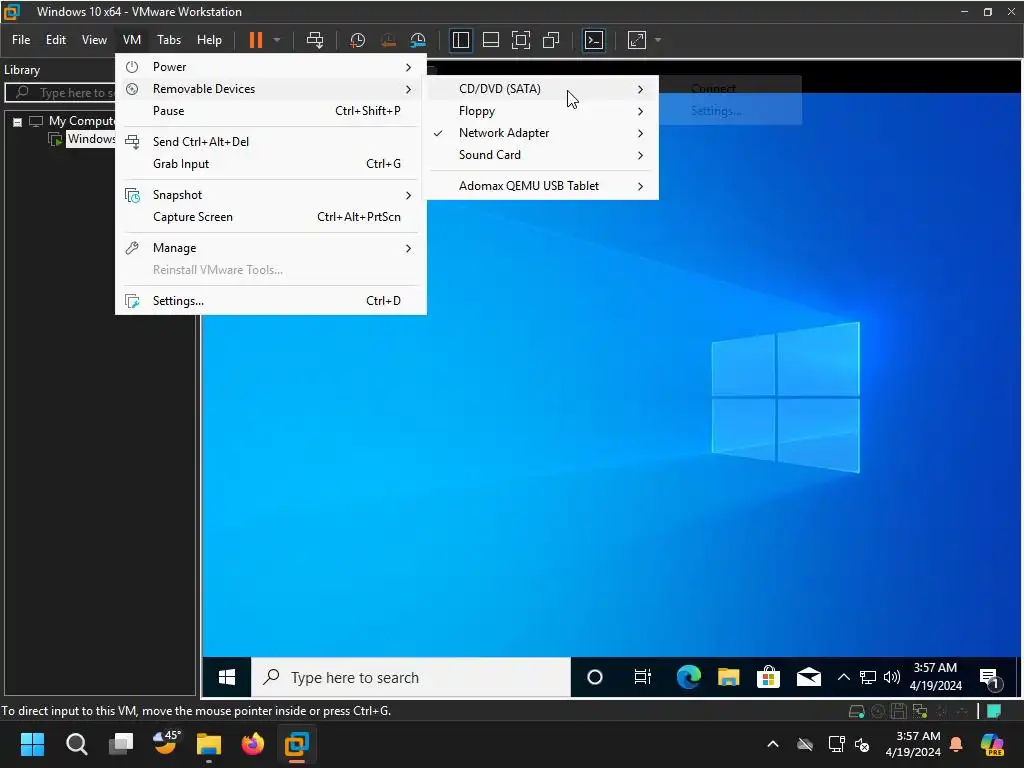1024x768 pixels.
Task: Choose Send Ctrl+Alt+Del menu entry
Action: [270, 142]
